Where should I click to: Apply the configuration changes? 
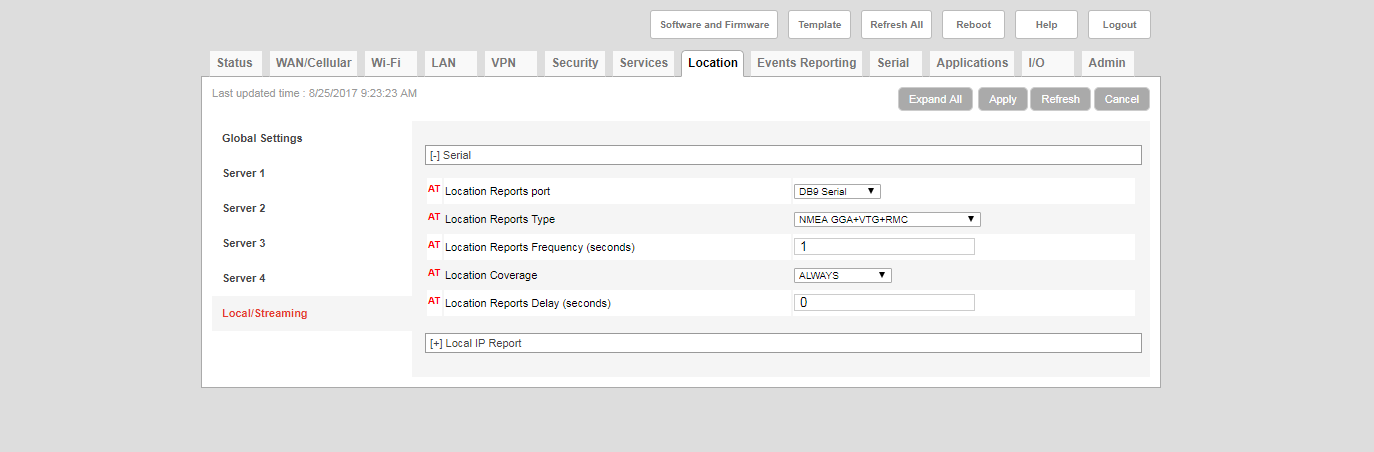coord(1002,99)
